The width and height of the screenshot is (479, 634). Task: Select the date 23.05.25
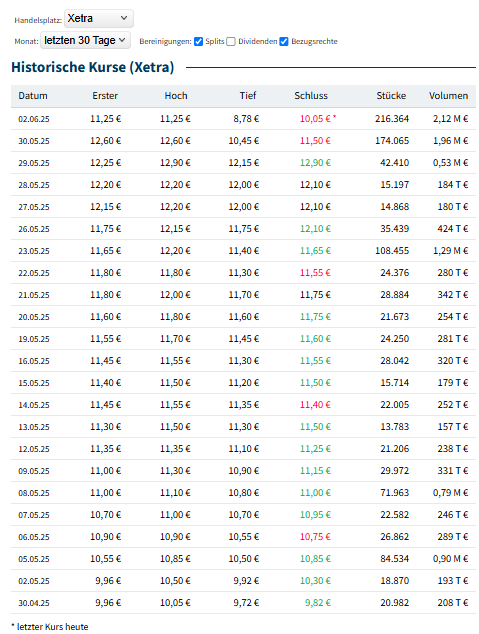[x=34, y=251]
